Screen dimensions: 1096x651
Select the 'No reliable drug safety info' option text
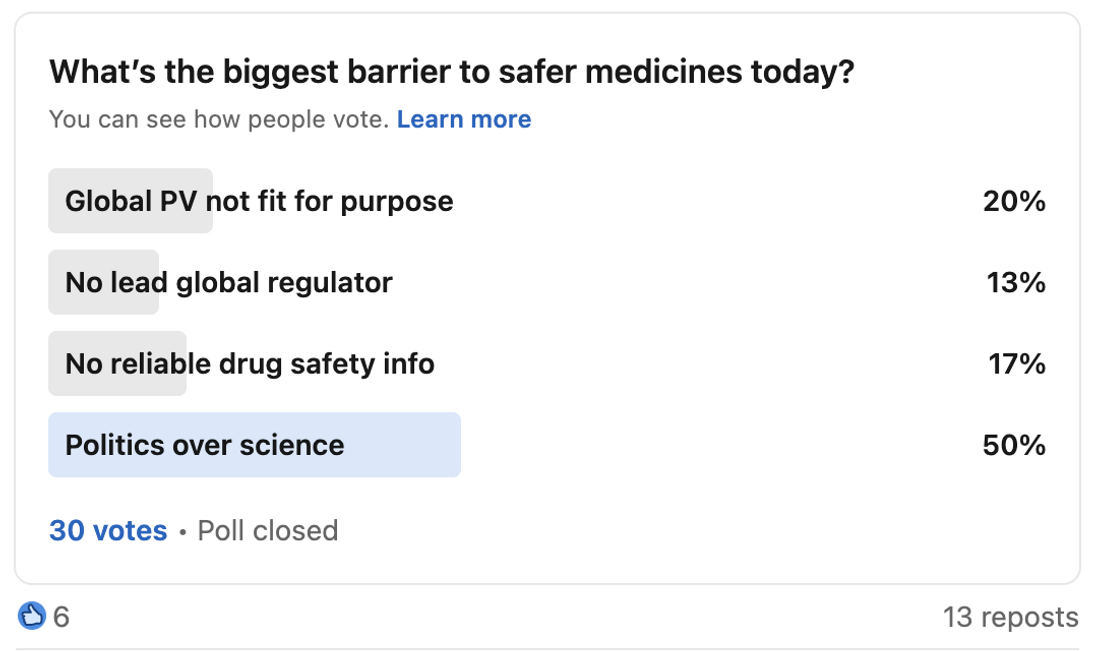250,364
